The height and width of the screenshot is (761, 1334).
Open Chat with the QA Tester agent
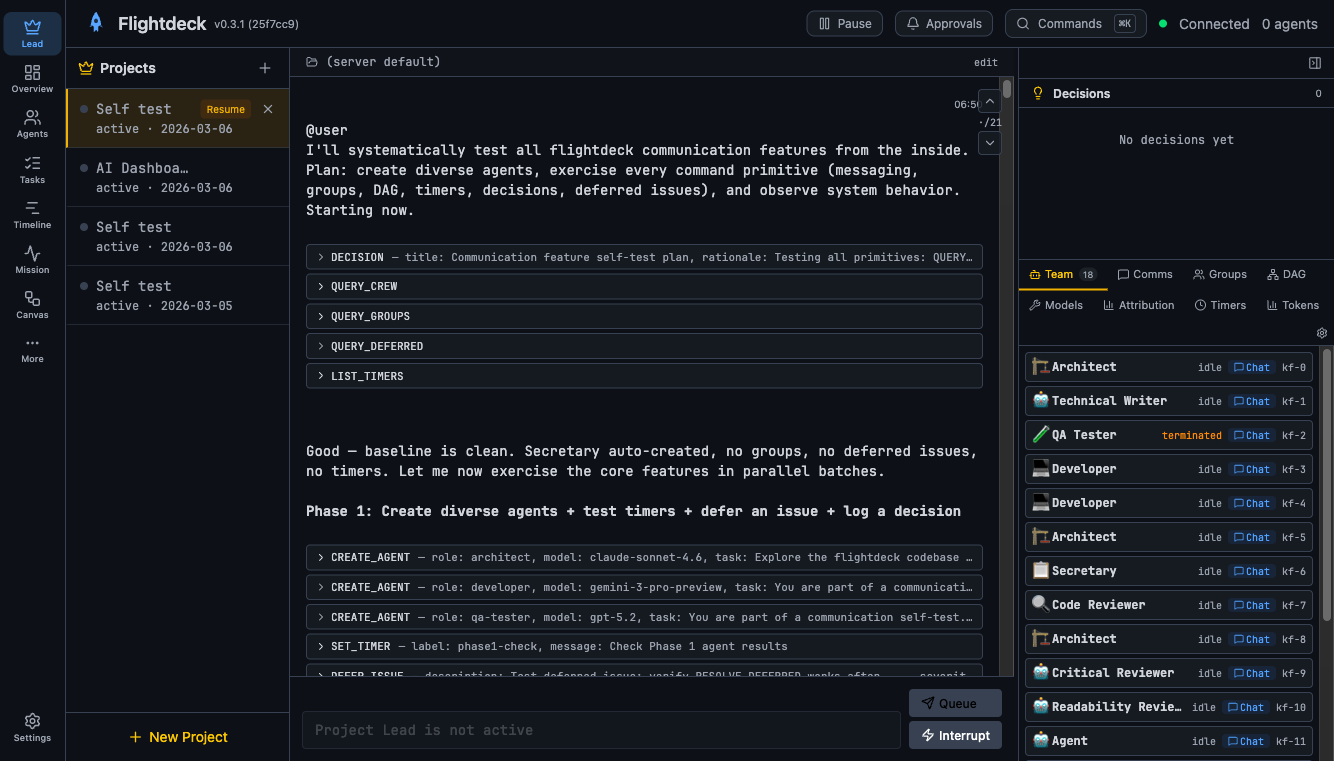pyautogui.click(x=1251, y=435)
